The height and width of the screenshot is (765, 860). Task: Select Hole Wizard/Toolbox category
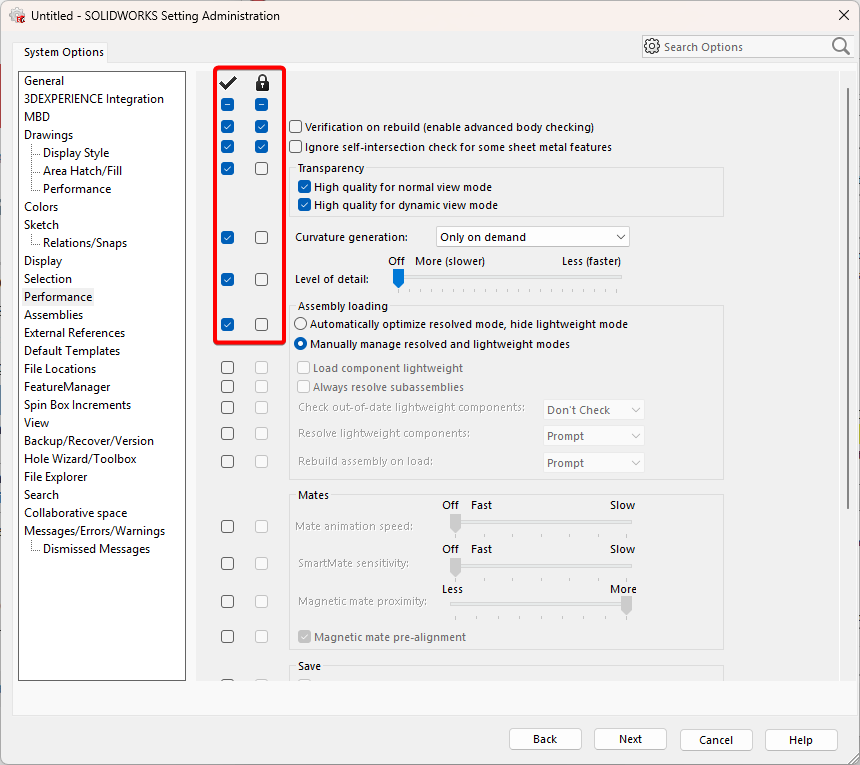[80, 459]
